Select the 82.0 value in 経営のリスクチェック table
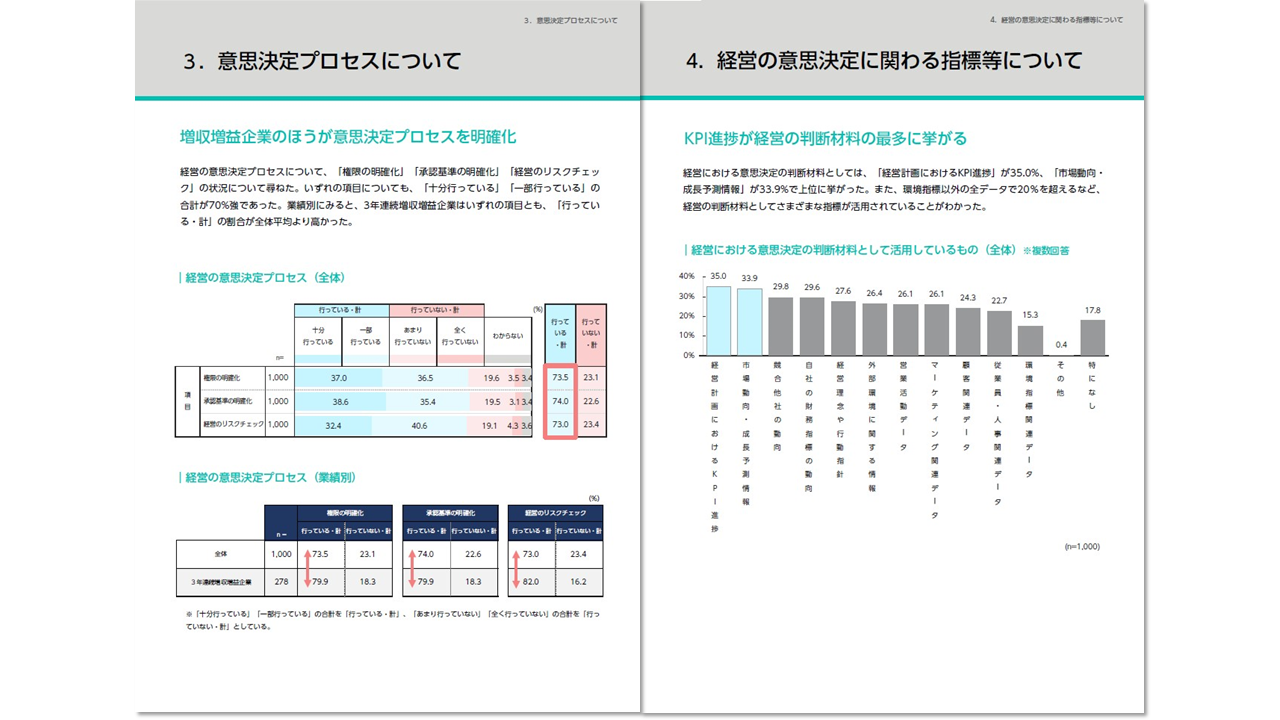This screenshot has width=1280, height=720. point(531,581)
